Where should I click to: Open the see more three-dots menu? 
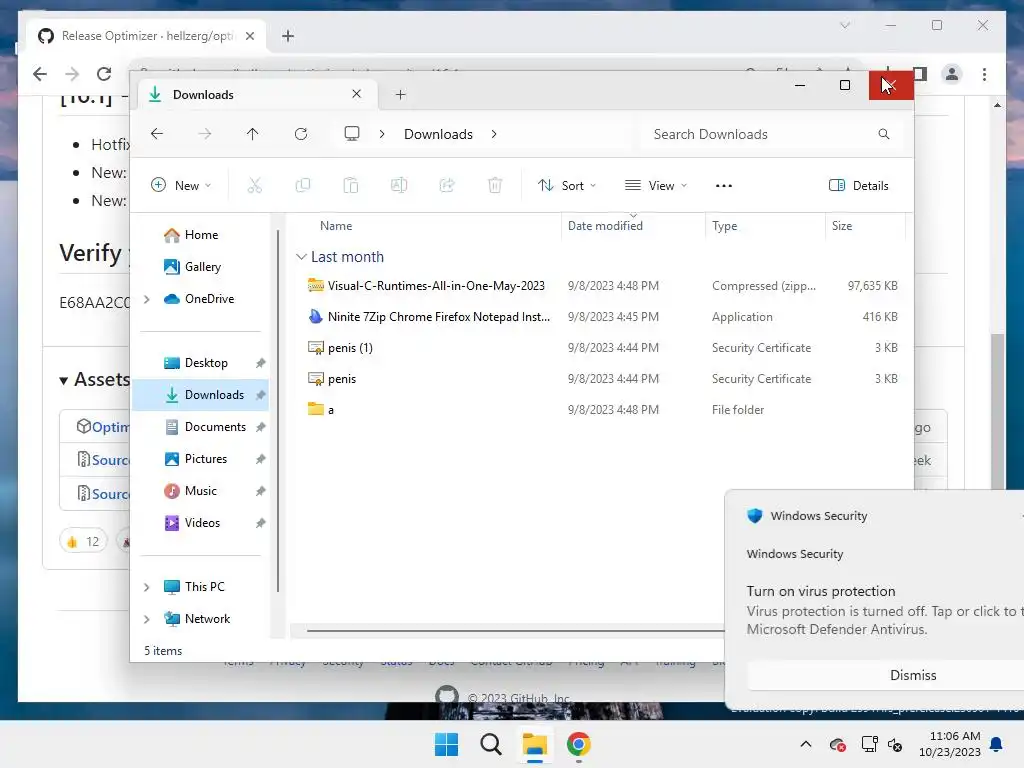click(724, 185)
